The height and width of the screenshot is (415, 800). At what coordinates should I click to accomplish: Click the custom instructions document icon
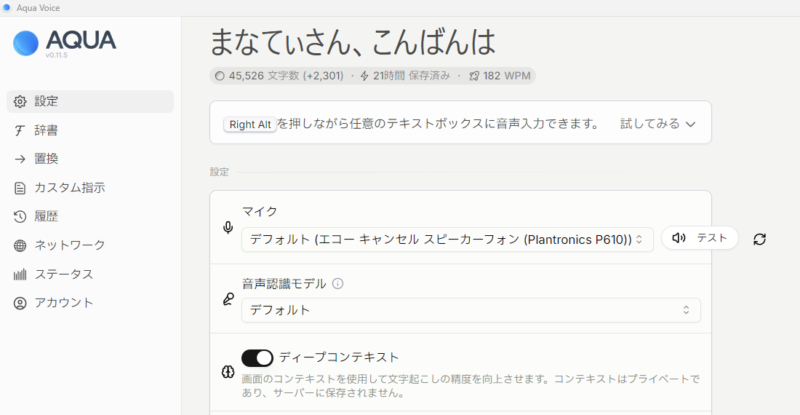pos(20,187)
